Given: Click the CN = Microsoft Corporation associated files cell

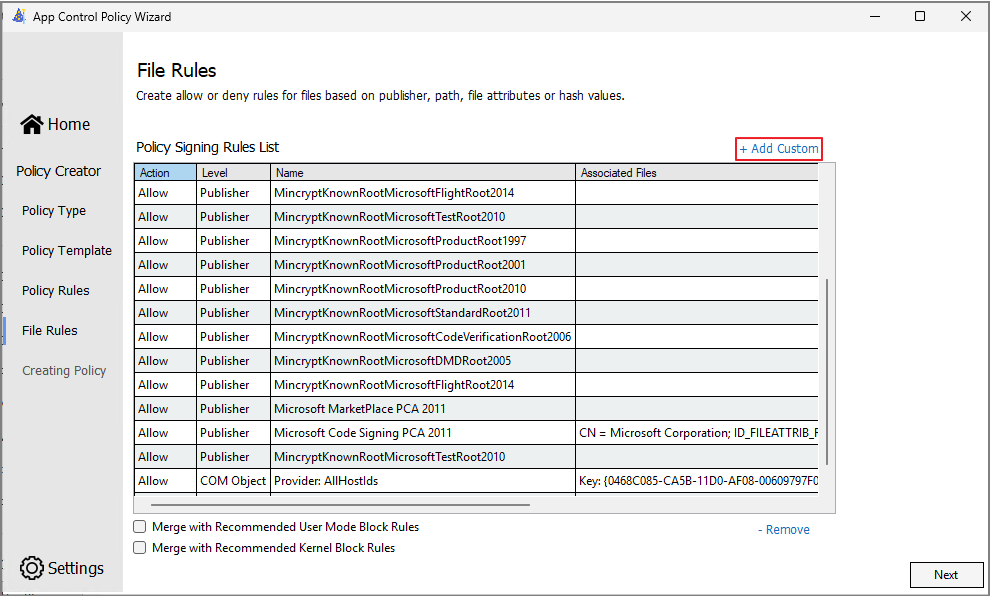Looking at the screenshot, I should 697,432.
